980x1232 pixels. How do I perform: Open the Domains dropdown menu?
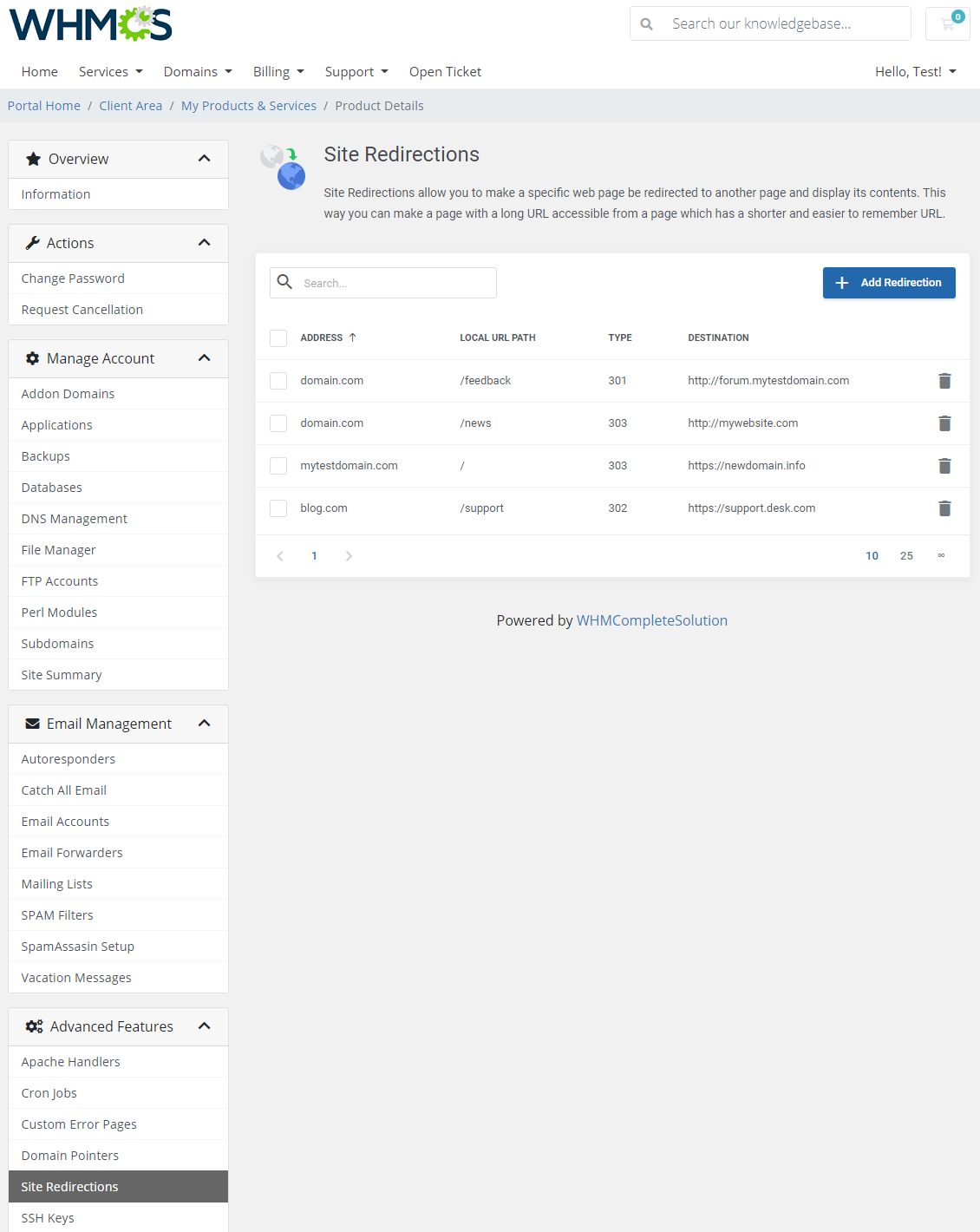197,71
